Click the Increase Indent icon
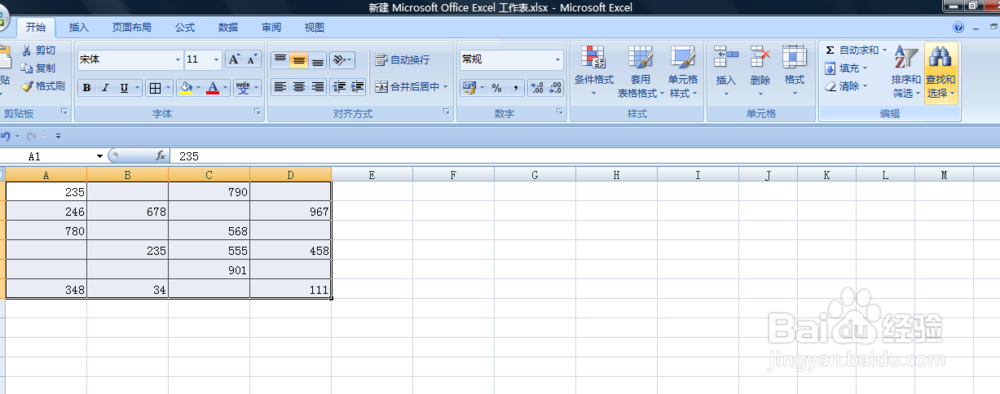The height and width of the screenshot is (394, 1000). pos(358,87)
